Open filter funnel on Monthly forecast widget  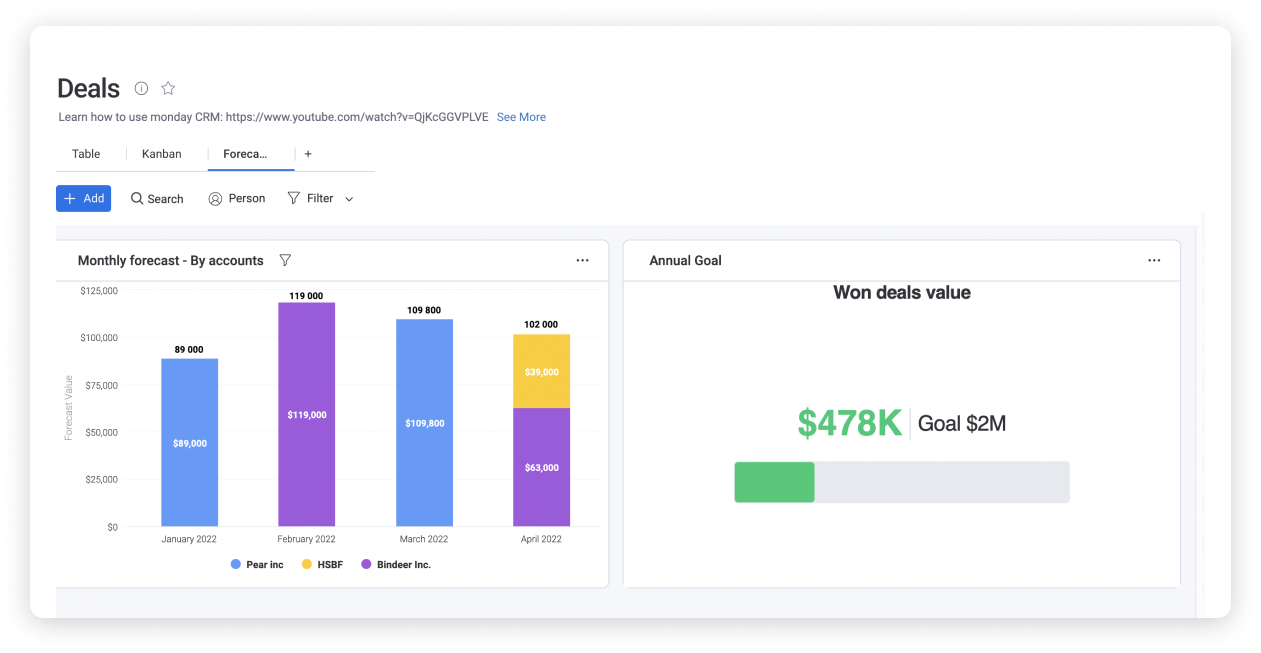pyautogui.click(x=285, y=260)
